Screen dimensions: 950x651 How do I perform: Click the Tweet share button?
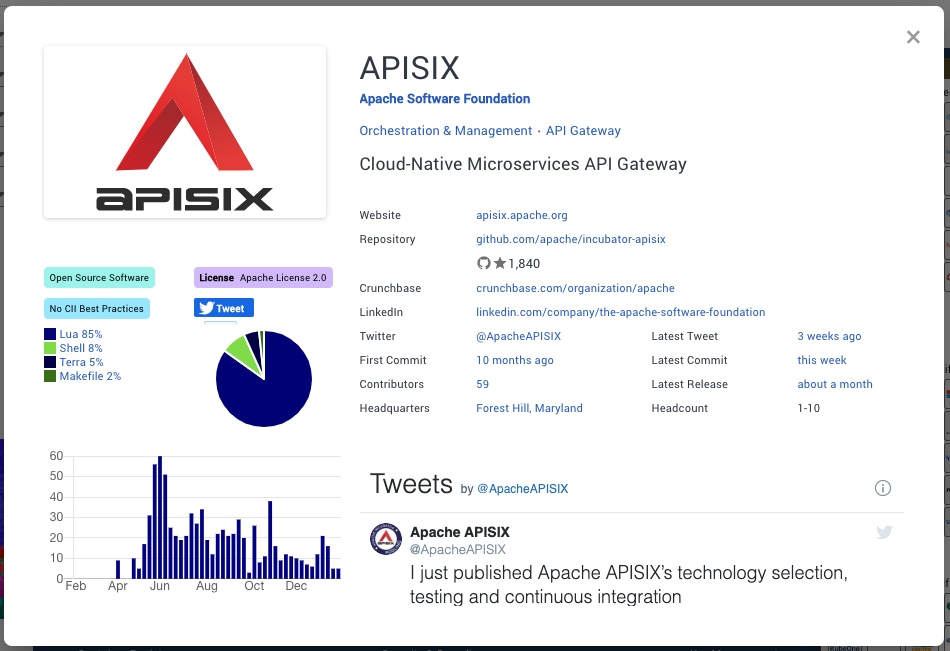click(224, 308)
